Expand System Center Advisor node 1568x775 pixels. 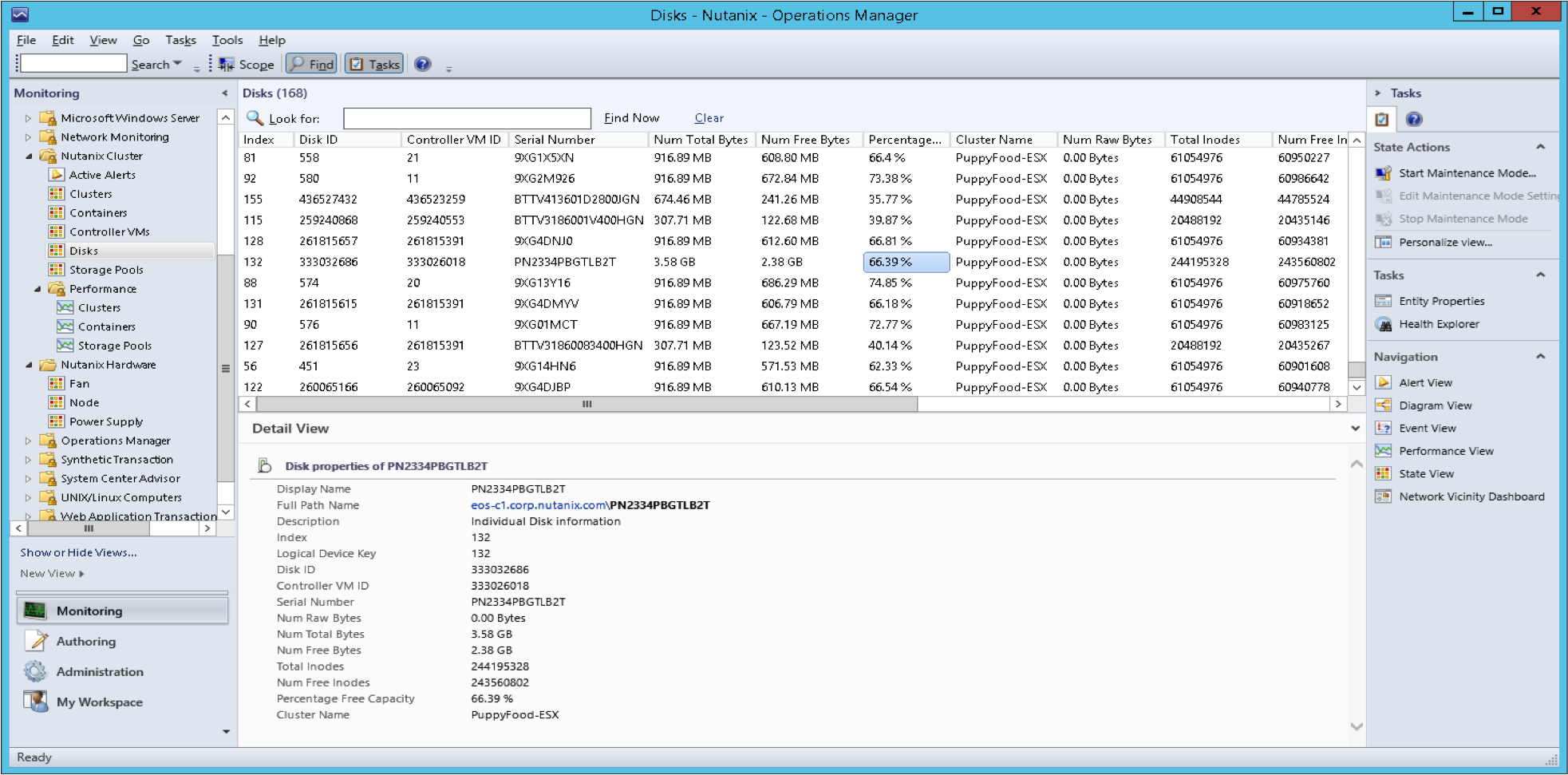click(28, 479)
